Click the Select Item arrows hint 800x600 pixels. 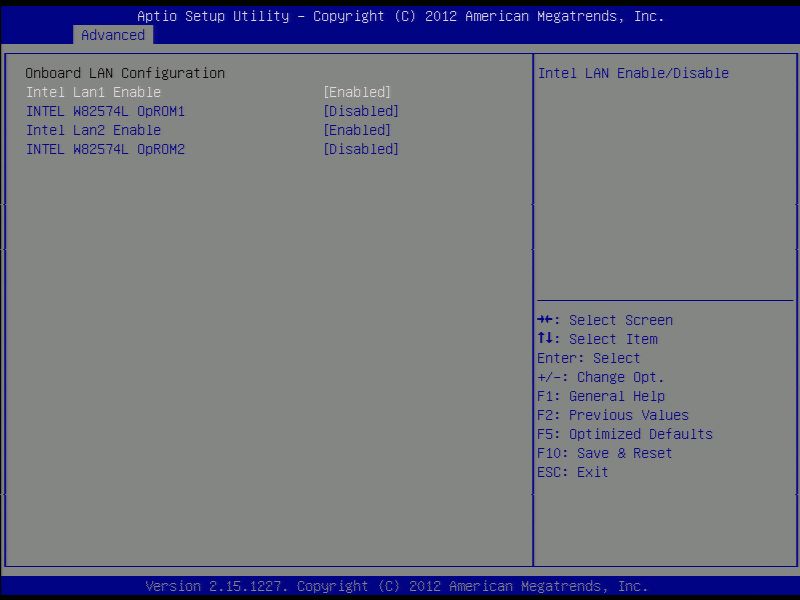pyautogui.click(x=597, y=339)
